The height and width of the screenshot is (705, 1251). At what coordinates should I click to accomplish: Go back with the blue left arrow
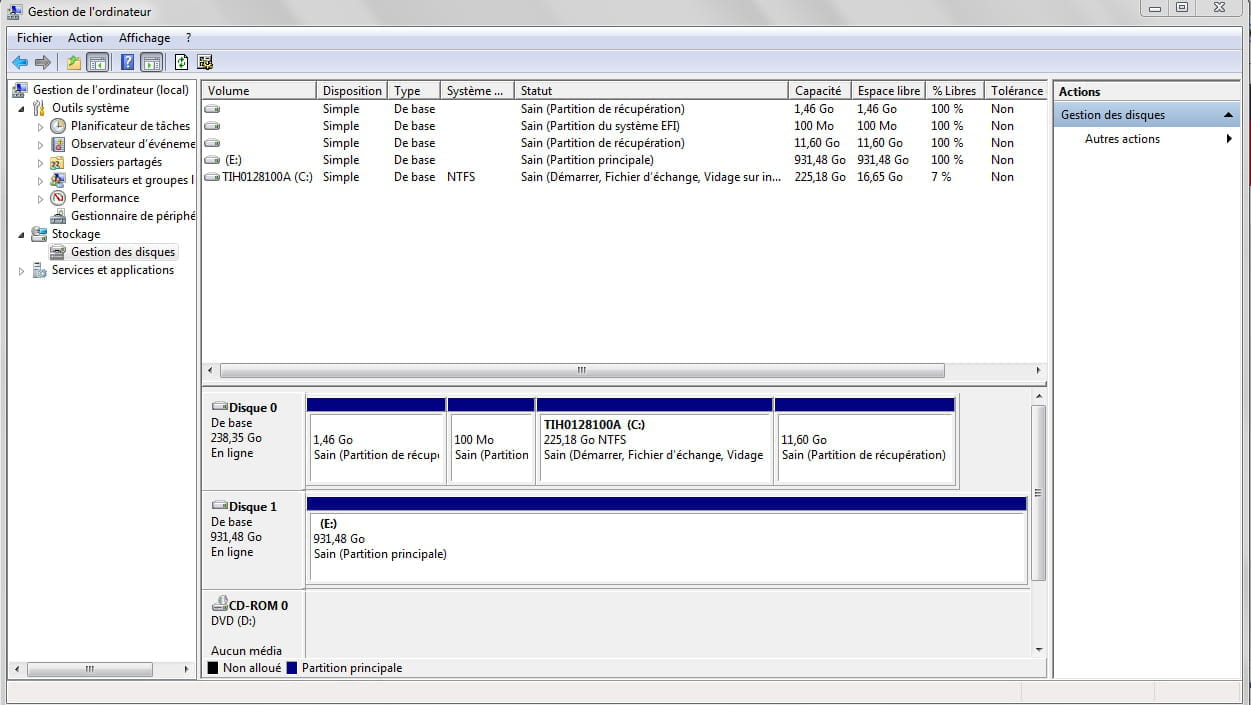click(20, 62)
